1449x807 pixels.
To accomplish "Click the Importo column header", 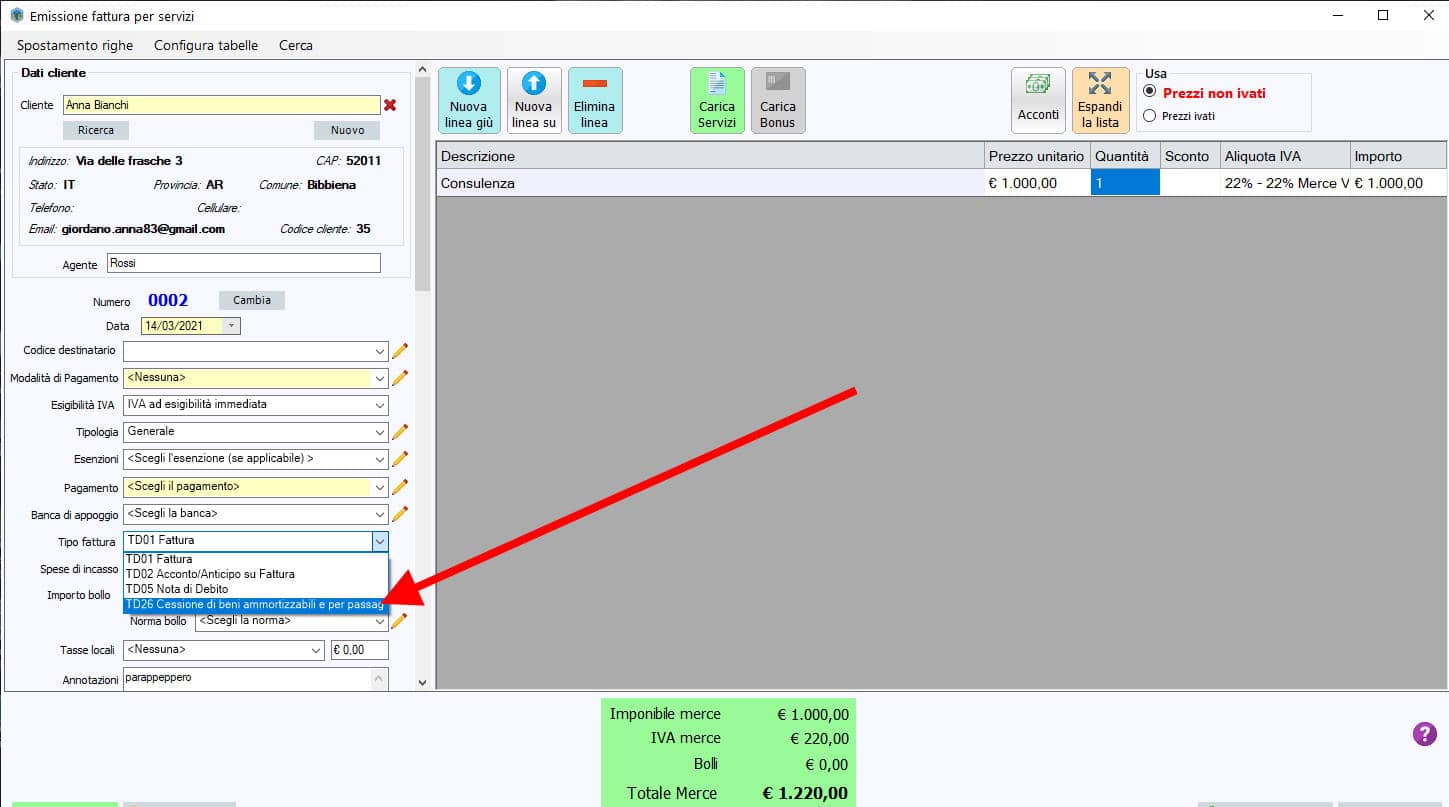I will click(x=1398, y=156).
